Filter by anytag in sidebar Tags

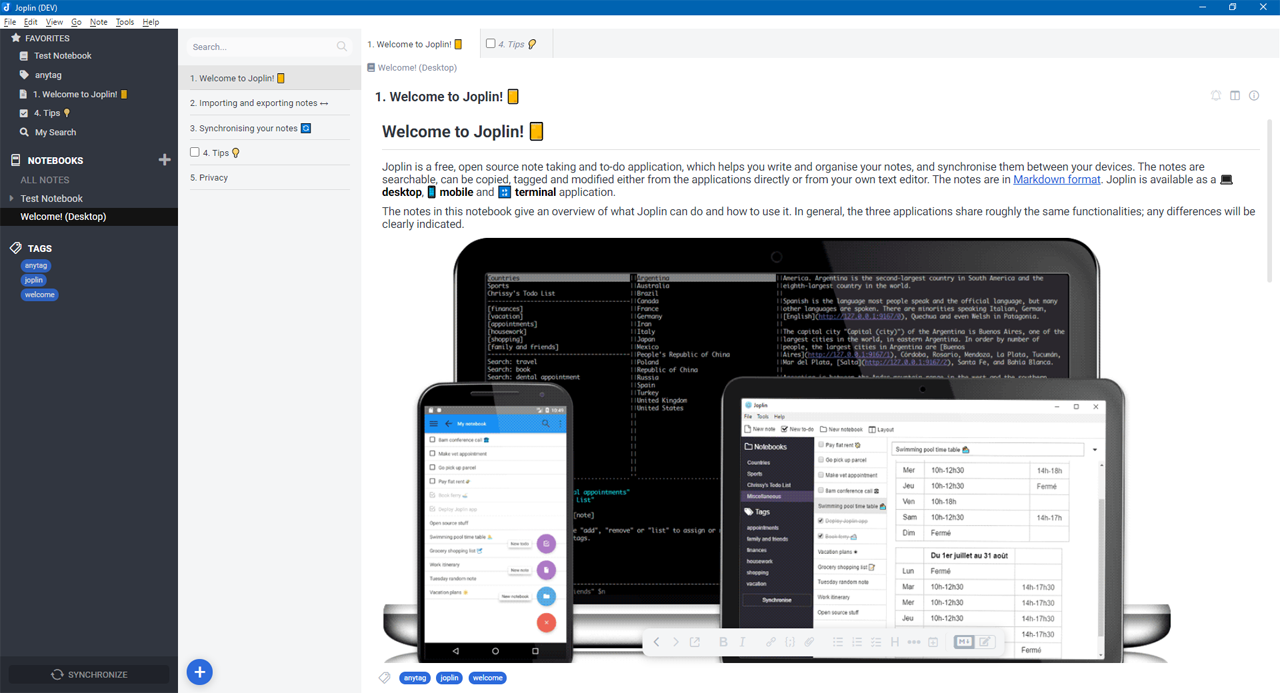(36, 266)
